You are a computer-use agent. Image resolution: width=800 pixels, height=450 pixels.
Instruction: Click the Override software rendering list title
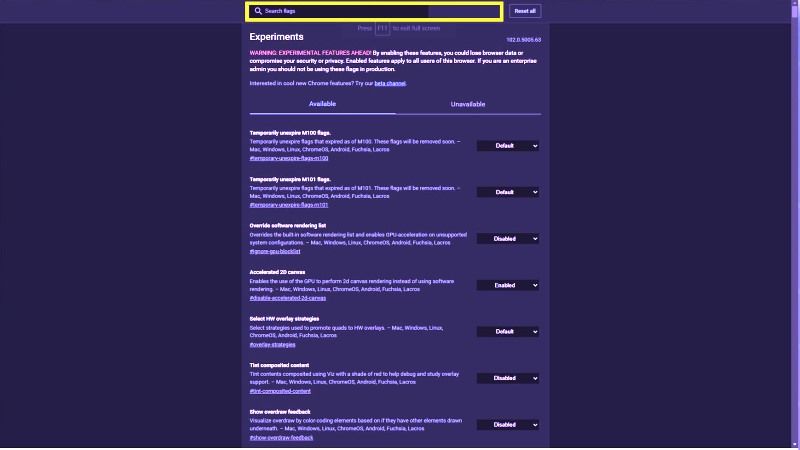point(288,226)
